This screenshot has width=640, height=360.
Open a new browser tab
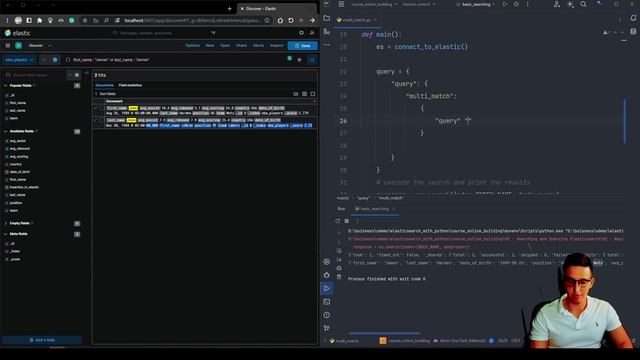tap(229, 9)
